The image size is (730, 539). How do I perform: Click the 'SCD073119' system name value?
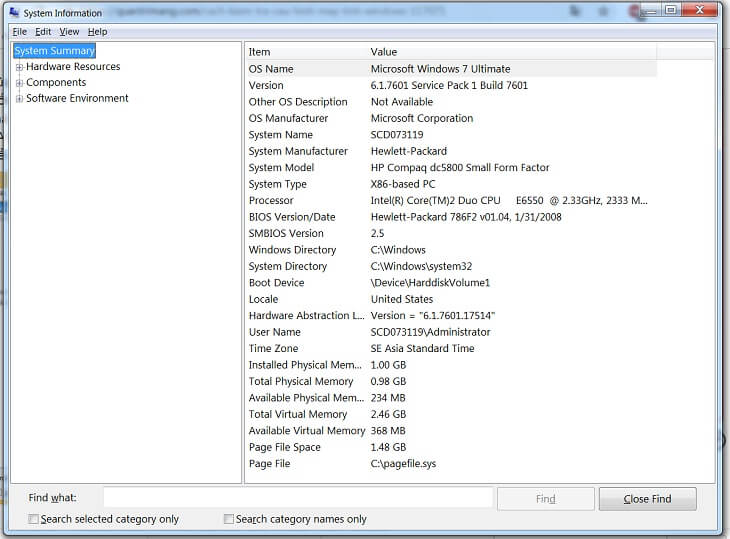tap(397, 135)
